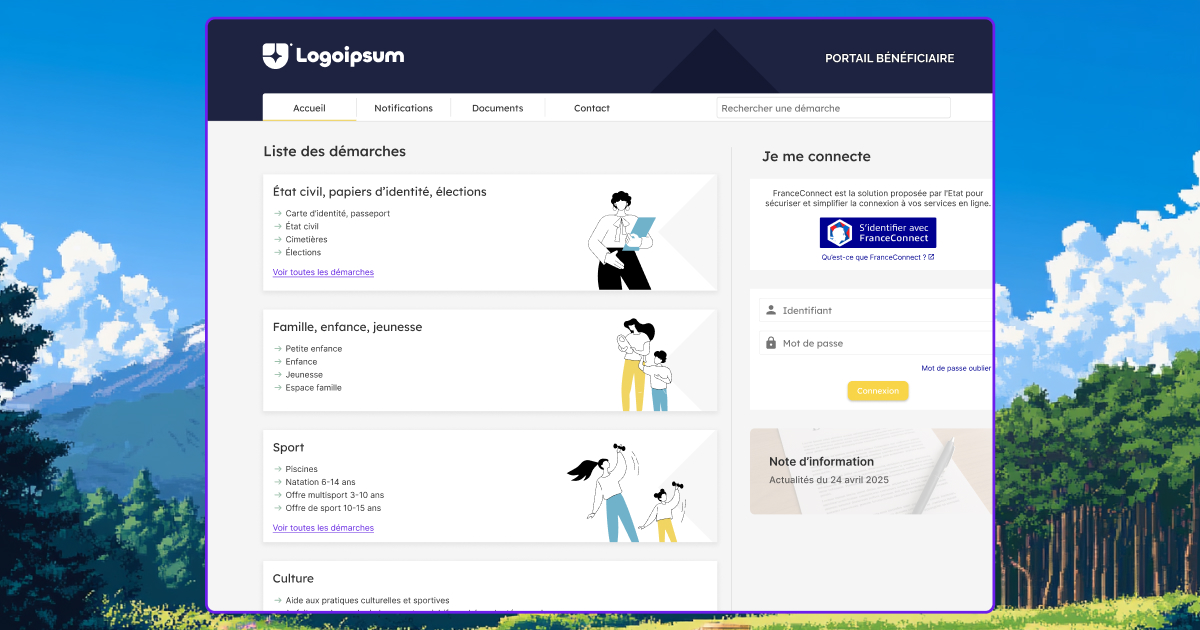Select the Contact tab
Viewport: 1200px width, 630px height.
click(x=591, y=107)
